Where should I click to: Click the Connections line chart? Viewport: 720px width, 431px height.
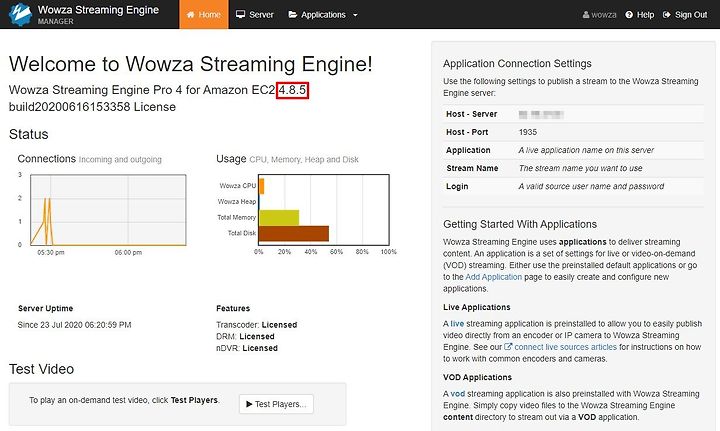click(108, 210)
